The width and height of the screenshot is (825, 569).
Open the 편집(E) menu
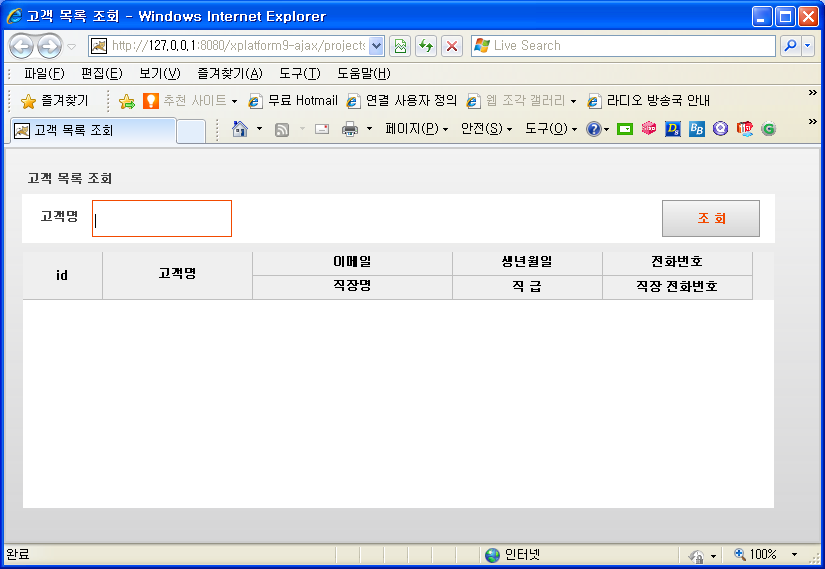click(102, 74)
